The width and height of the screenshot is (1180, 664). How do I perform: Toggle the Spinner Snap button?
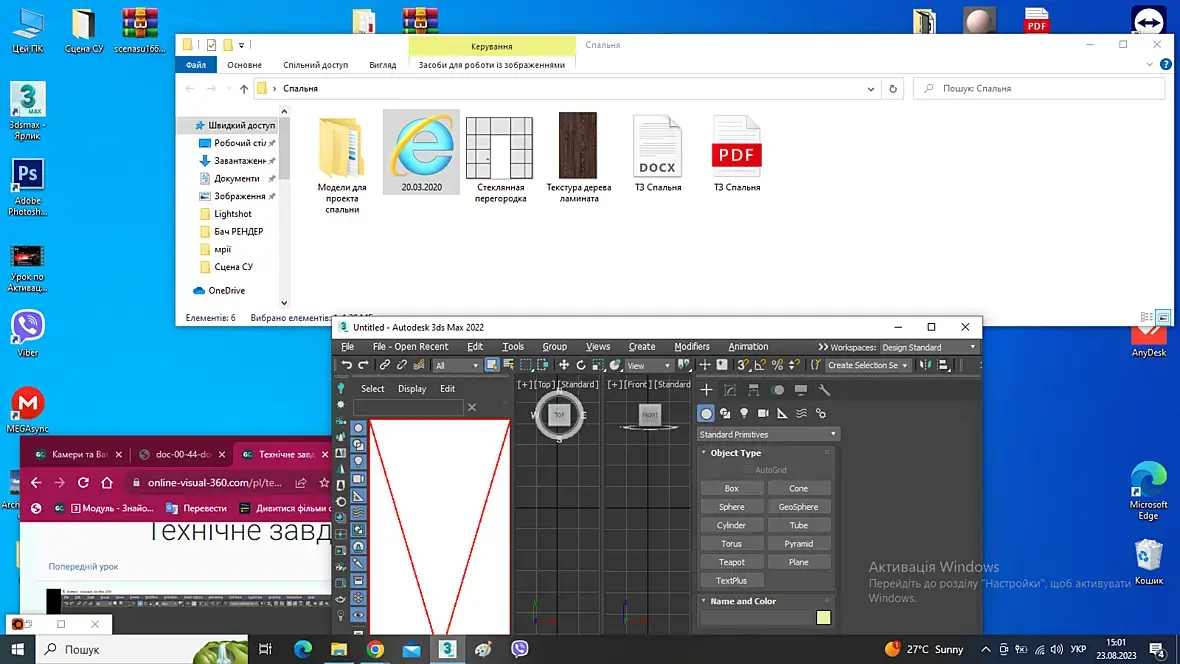point(795,365)
